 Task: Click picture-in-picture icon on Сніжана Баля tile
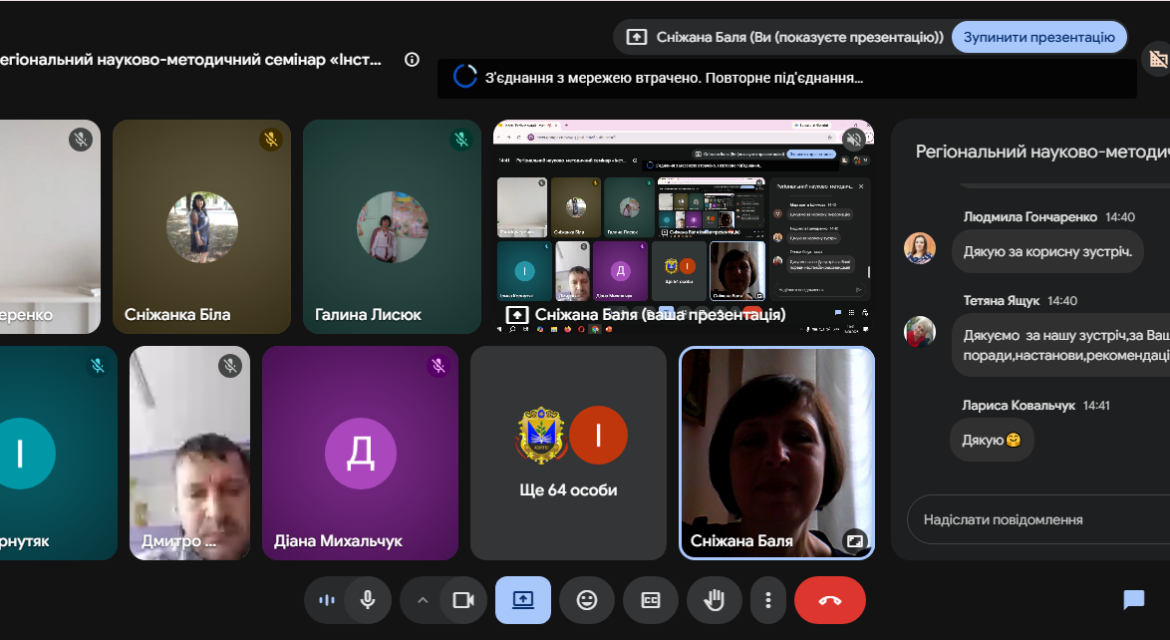point(854,541)
